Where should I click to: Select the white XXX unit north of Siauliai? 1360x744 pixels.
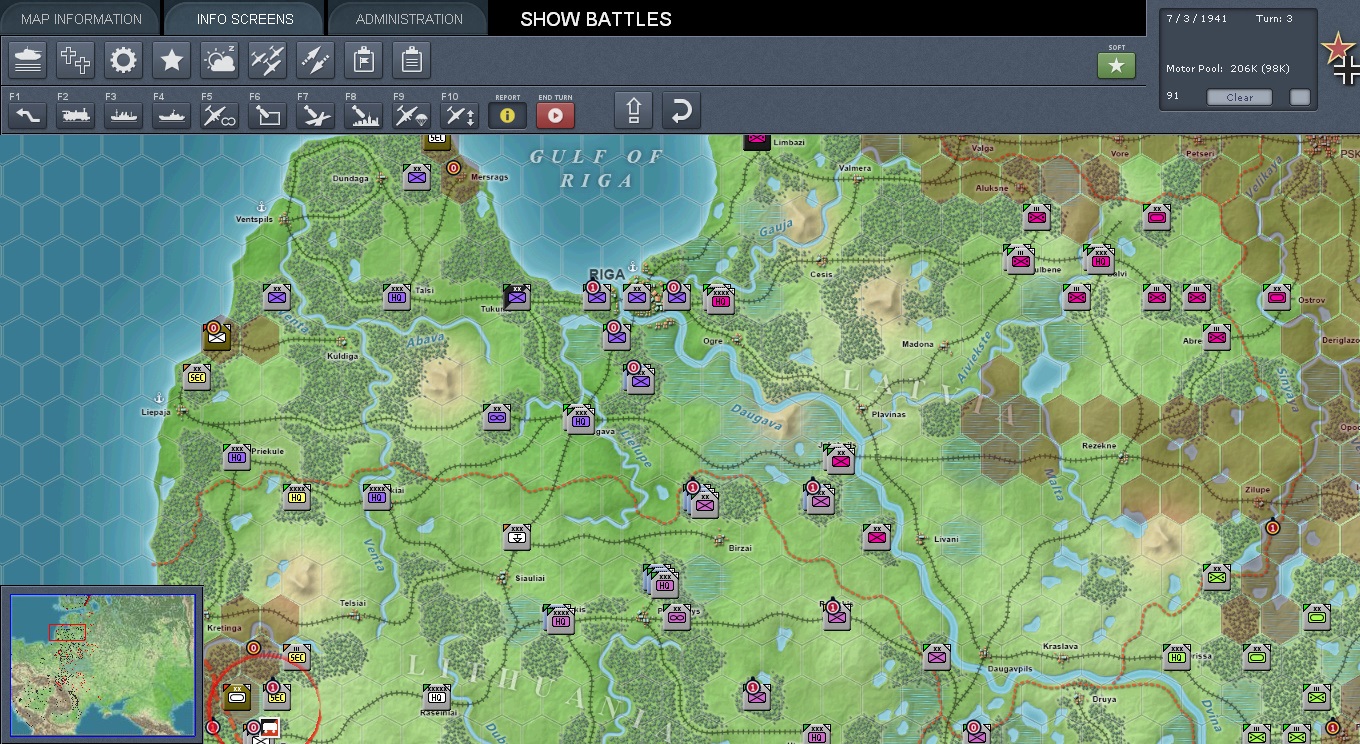point(517,536)
